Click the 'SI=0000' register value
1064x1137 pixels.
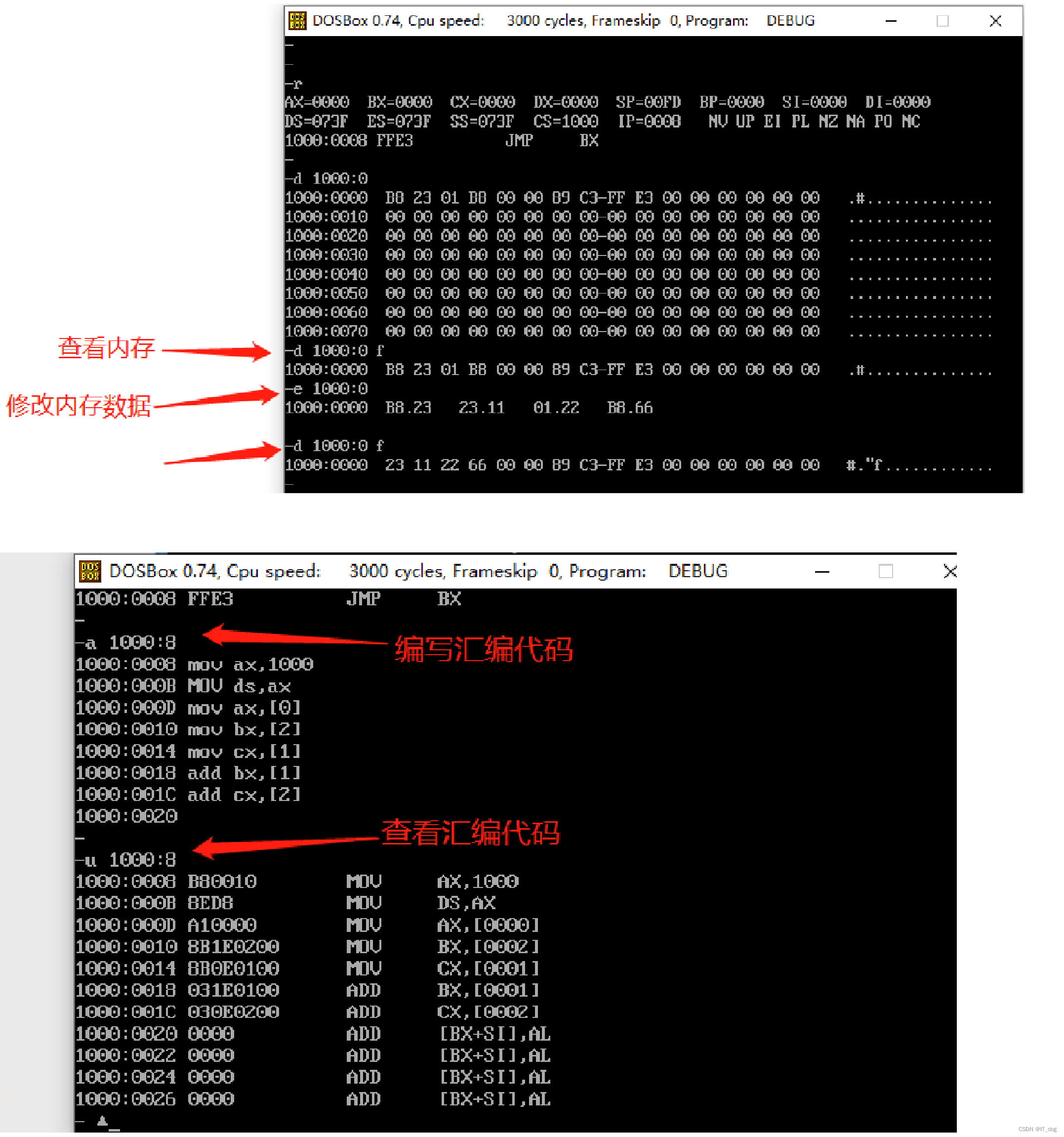(x=815, y=102)
